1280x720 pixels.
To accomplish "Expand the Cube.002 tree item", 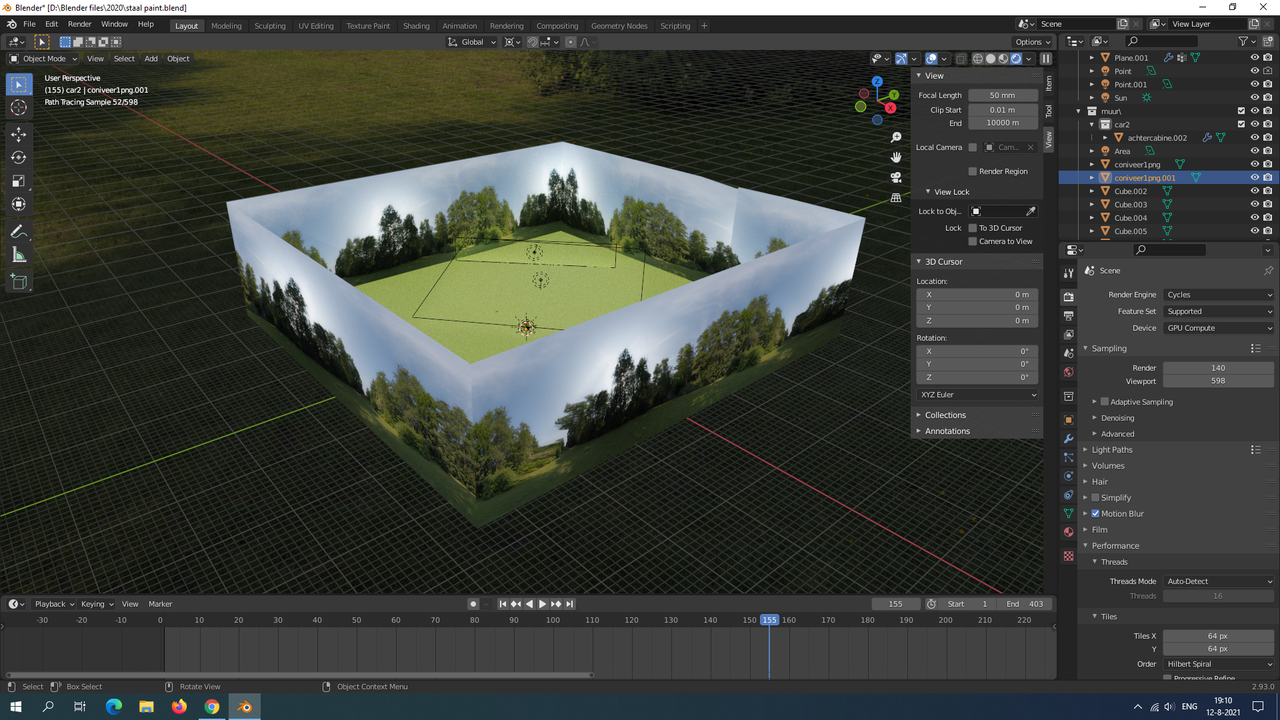I will point(1092,191).
